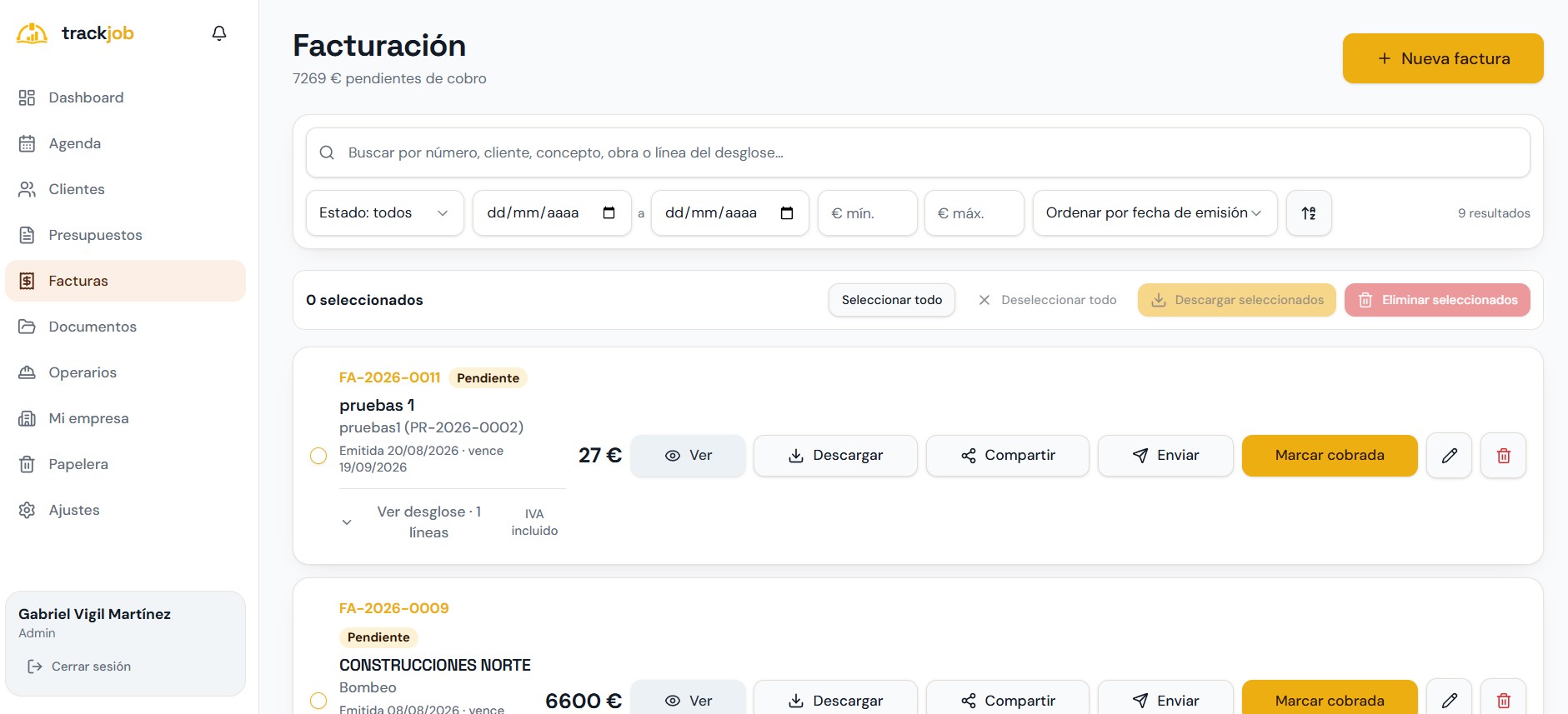Screen dimensions: 1568x714
Task: Open the Estado: todos dropdown
Action: tap(384, 213)
